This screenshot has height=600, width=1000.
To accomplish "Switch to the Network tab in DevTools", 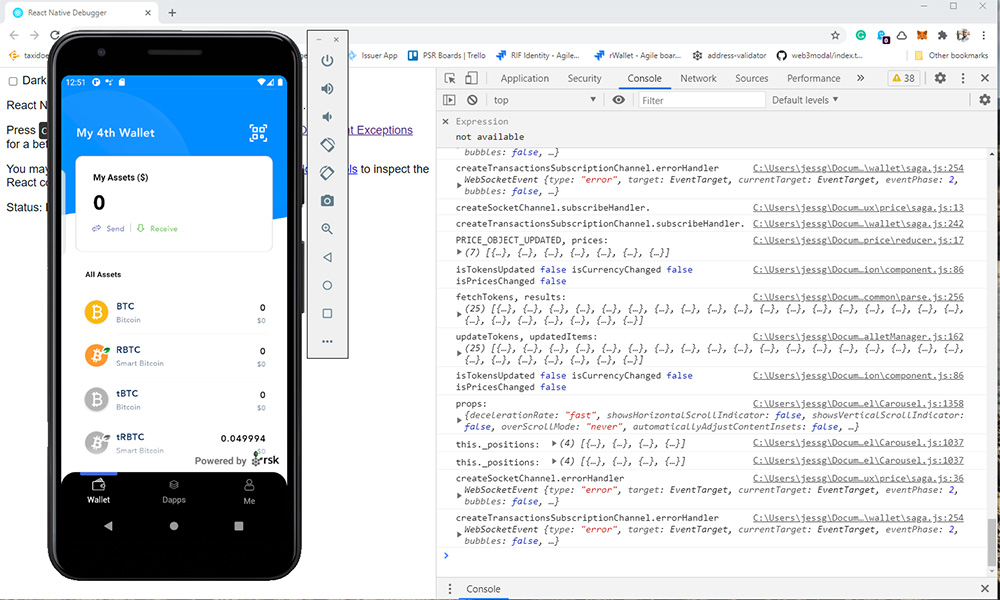I will coord(698,77).
